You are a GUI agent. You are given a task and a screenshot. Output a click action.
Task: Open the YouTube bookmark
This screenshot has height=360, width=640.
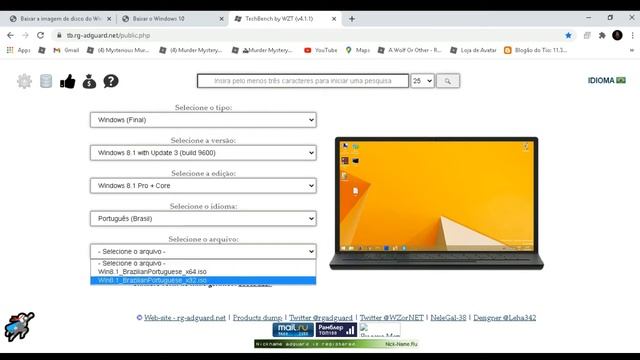point(321,50)
